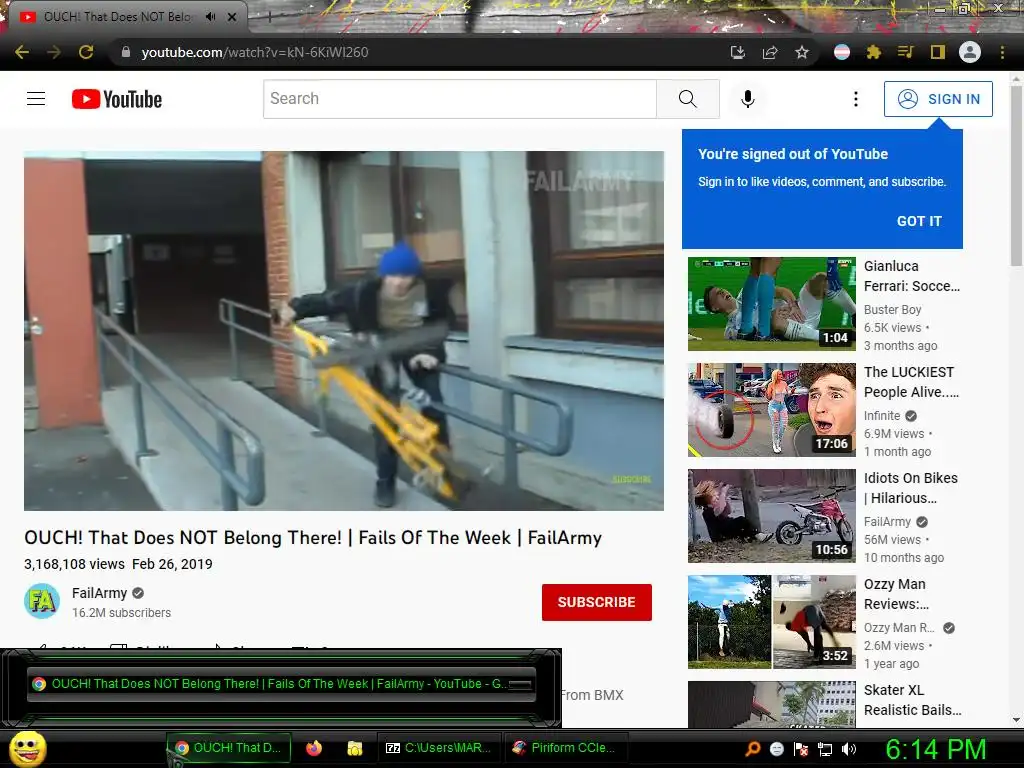Open the volume speaker tray icon
The image size is (1024, 768).
[849, 748]
